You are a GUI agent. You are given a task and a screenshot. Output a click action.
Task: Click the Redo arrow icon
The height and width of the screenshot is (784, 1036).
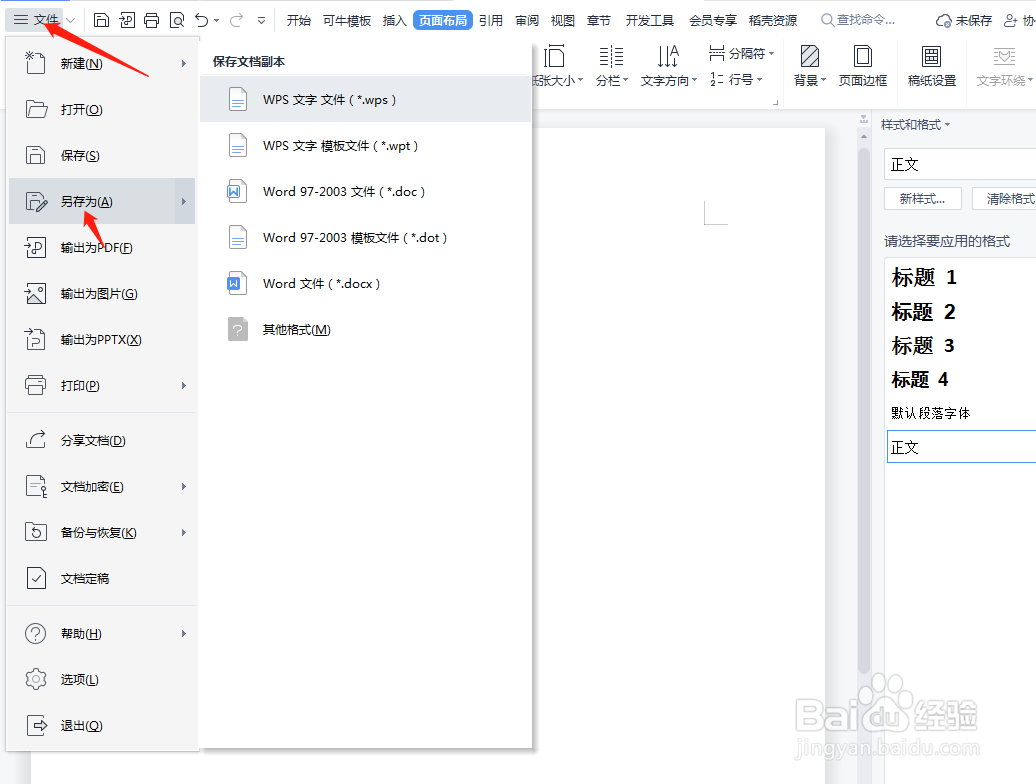tap(236, 20)
